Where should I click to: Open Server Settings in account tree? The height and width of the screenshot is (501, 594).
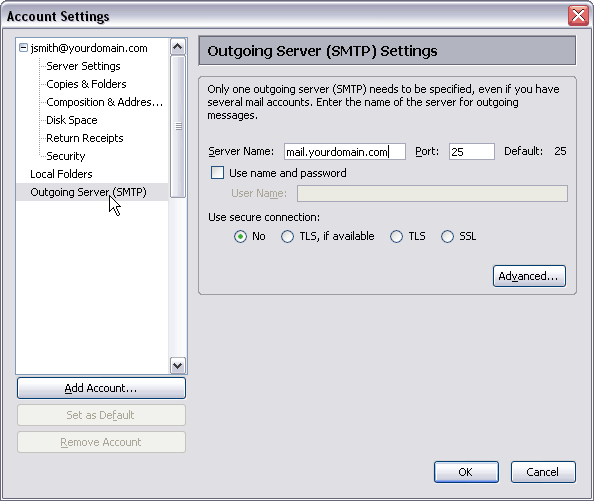[x=83, y=66]
